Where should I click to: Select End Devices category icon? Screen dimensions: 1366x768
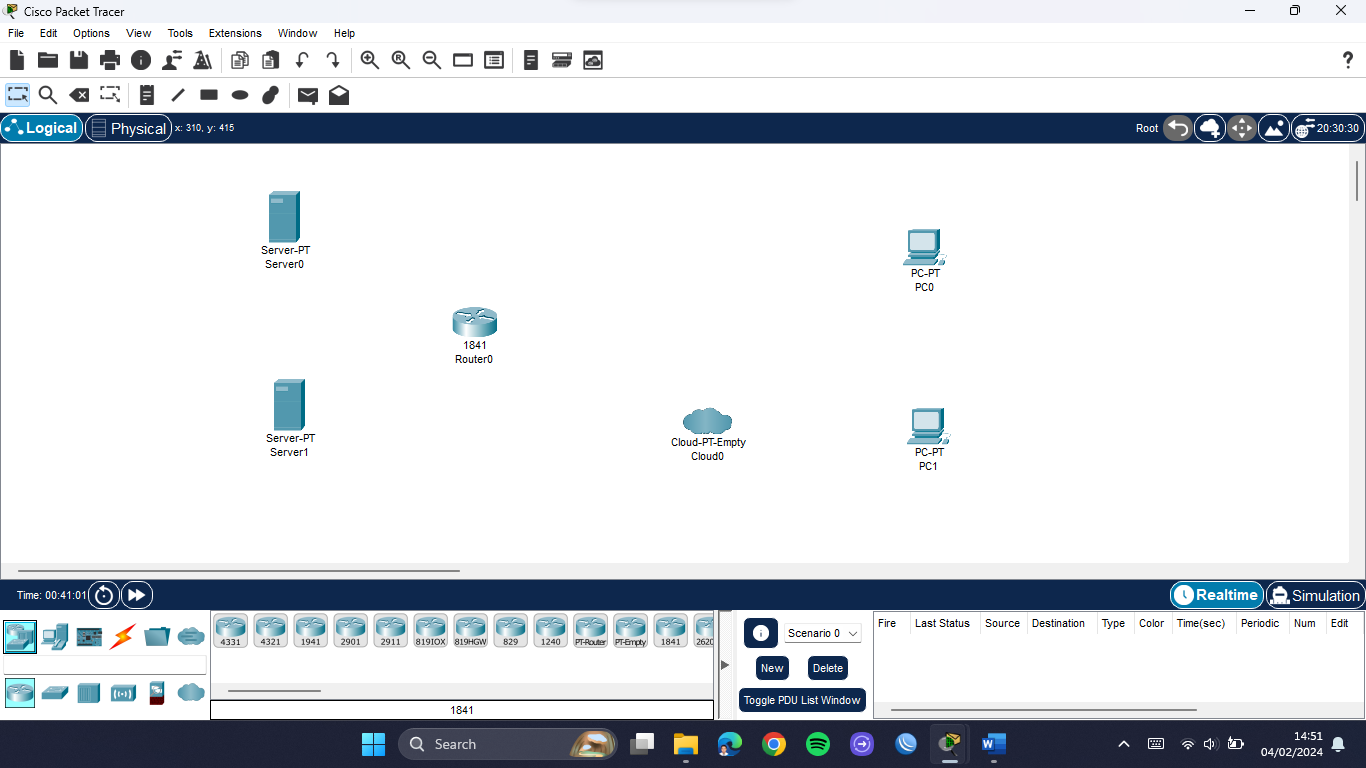click(55, 636)
